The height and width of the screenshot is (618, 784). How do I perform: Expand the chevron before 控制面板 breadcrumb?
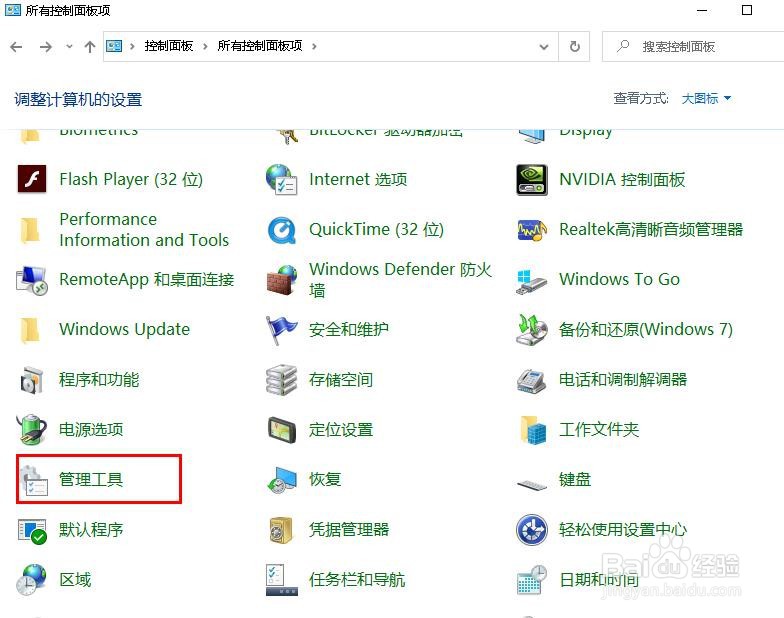coord(132,46)
